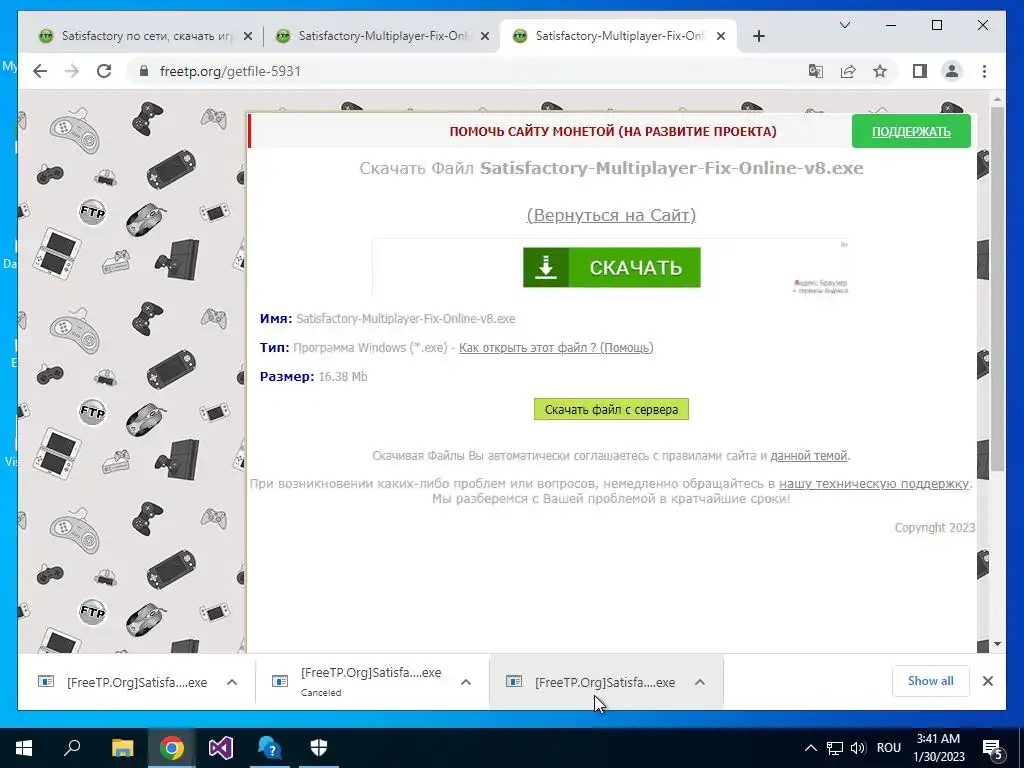Open File Explorer from taskbar
This screenshot has width=1024, height=768.
click(122, 748)
